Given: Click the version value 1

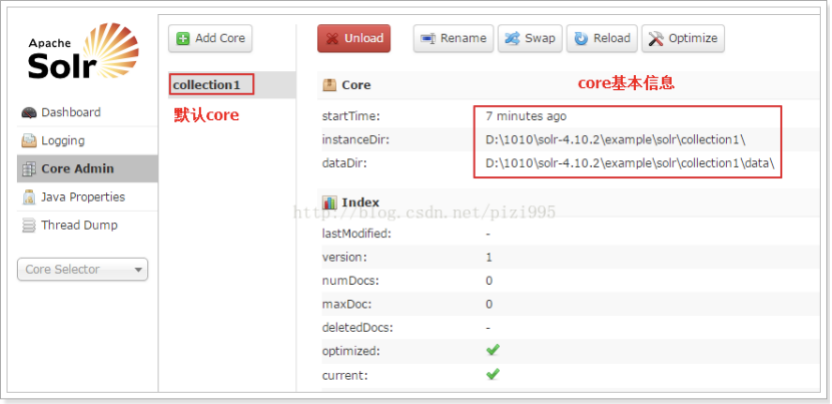Looking at the screenshot, I should (489, 257).
